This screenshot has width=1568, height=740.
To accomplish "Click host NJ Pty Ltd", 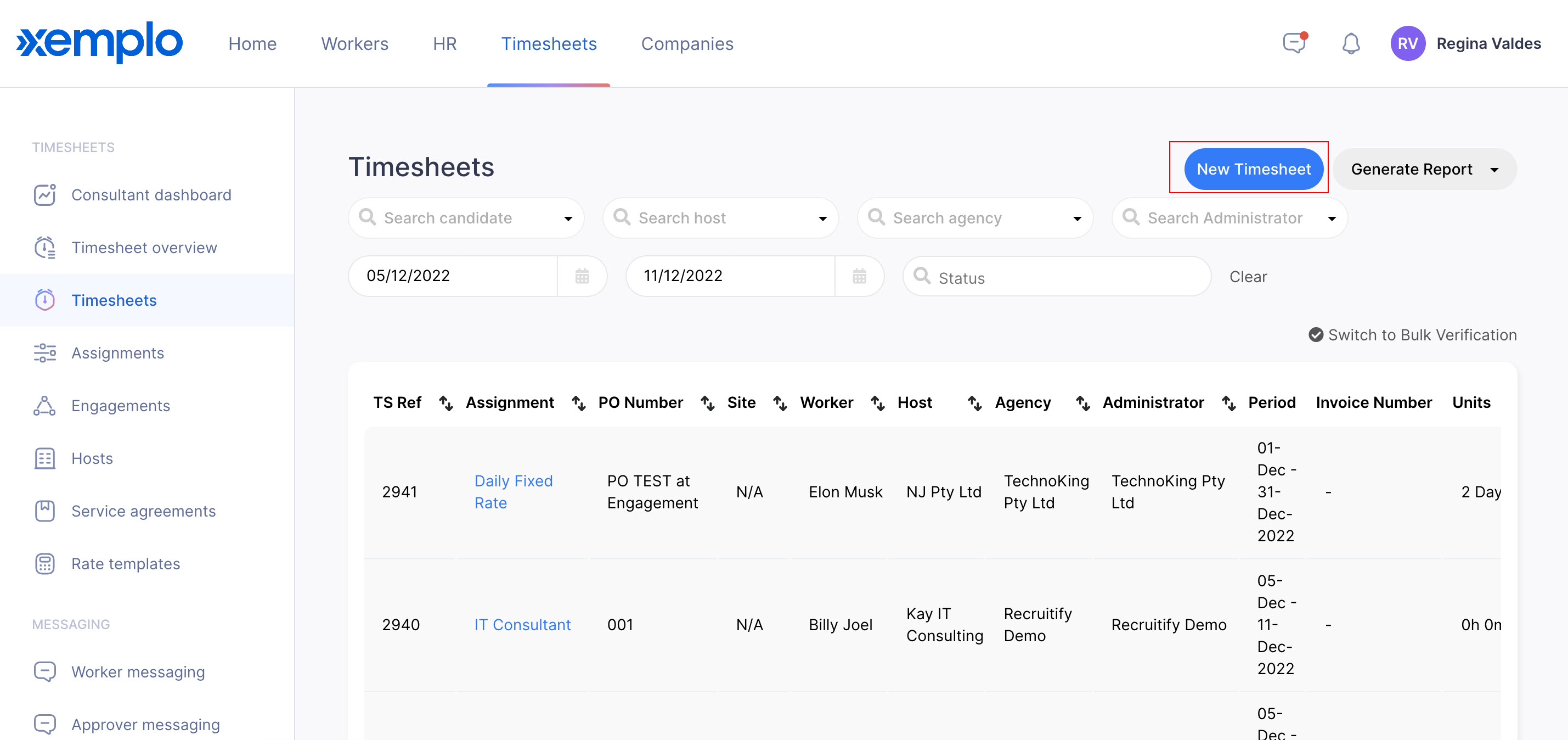I will (944, 492).
